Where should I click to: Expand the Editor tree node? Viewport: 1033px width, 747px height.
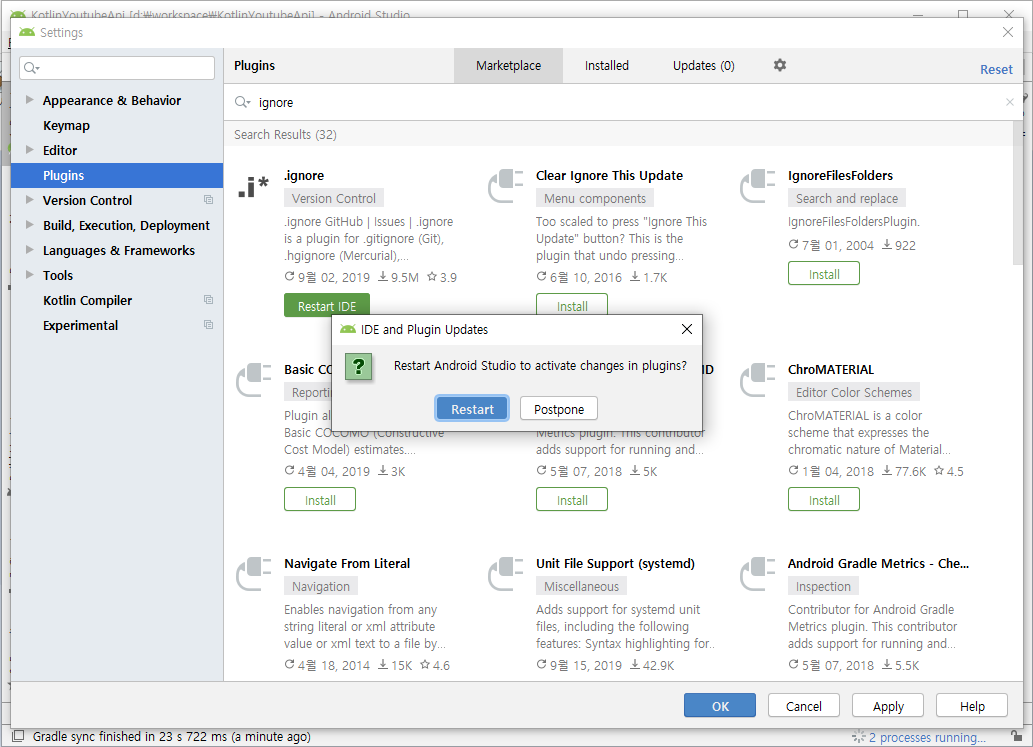(29, 150)
